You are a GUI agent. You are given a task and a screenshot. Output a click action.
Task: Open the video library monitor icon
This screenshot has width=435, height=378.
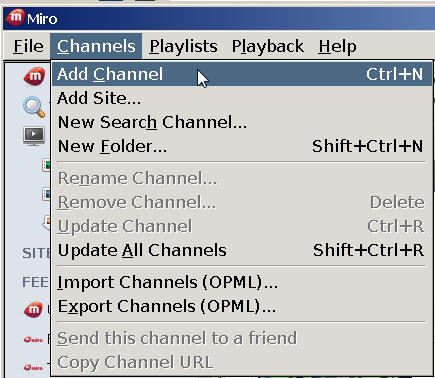[34, 136]
